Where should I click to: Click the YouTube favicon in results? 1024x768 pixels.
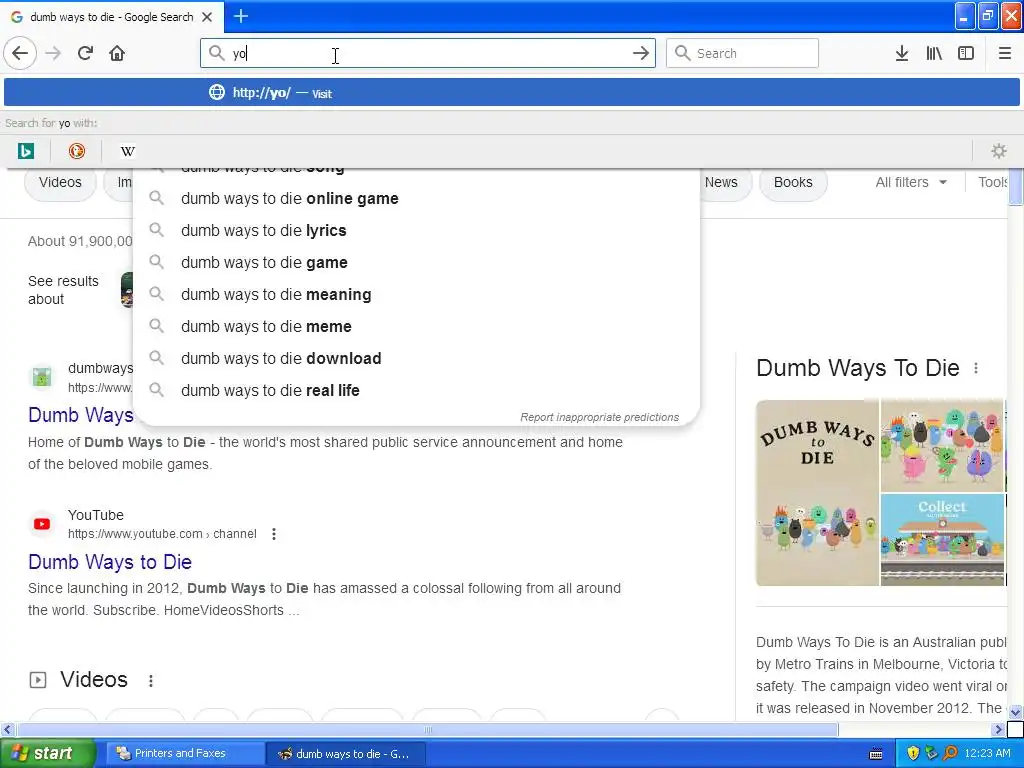tap(42, 524)
